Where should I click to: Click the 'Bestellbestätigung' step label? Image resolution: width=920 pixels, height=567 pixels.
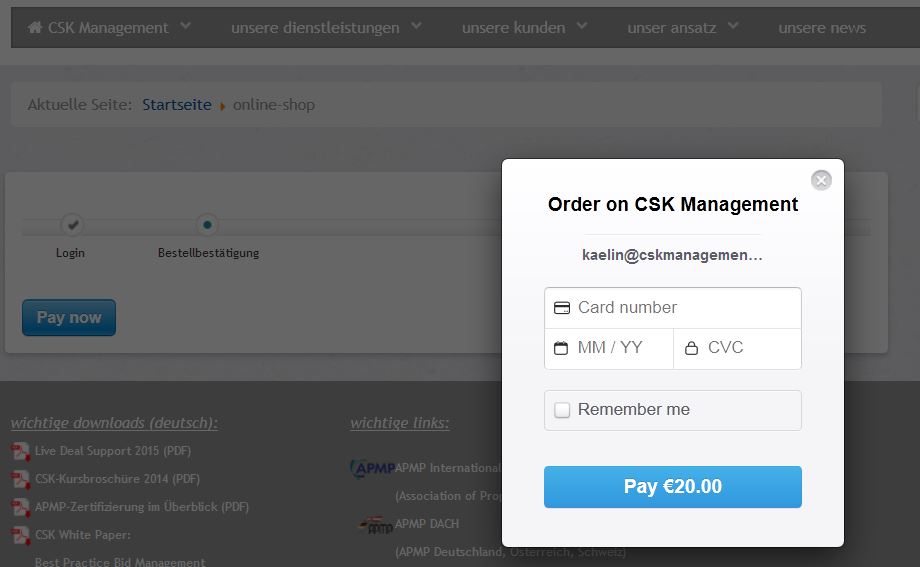tap(208, 253)
